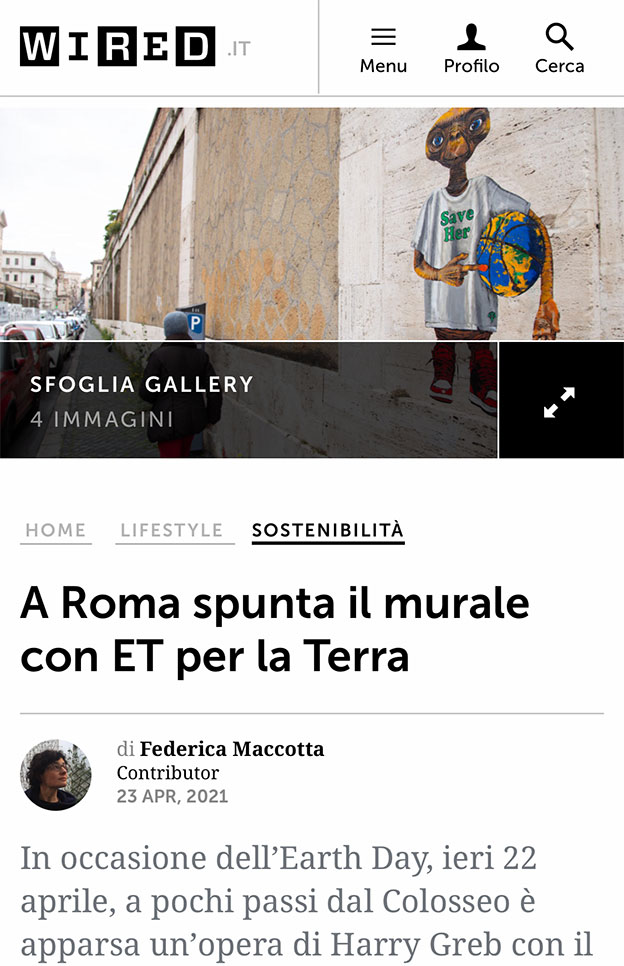Click the Cerca magnifying glass icon

pyautogui.click(x=559, y=36)
